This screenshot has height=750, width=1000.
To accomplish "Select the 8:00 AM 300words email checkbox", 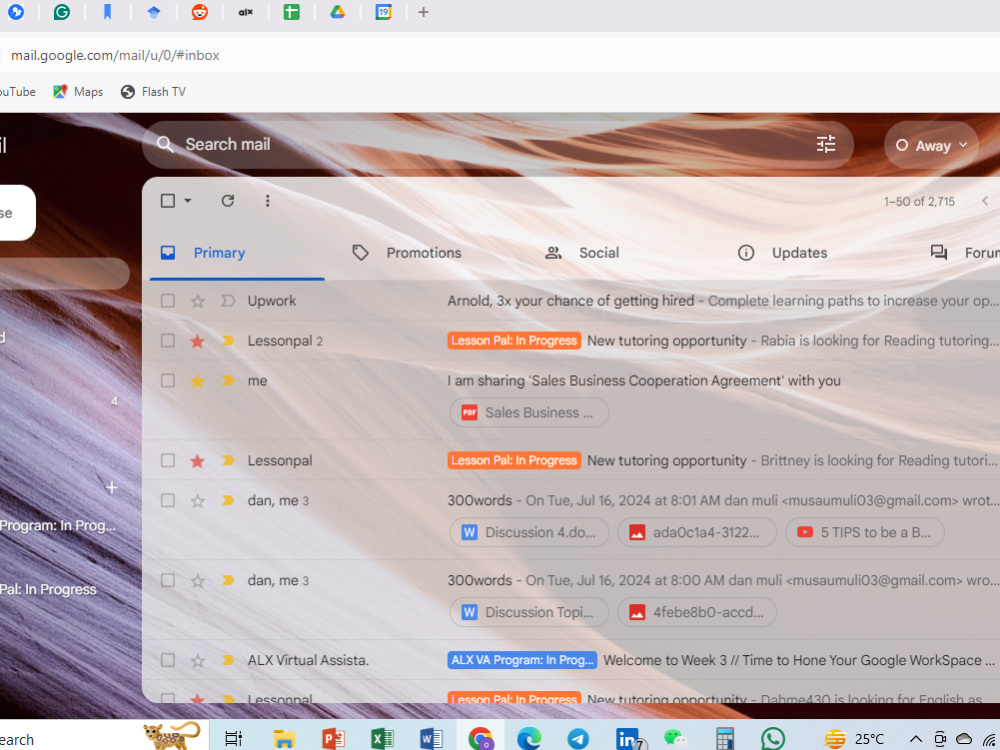I will coord(168,580).
